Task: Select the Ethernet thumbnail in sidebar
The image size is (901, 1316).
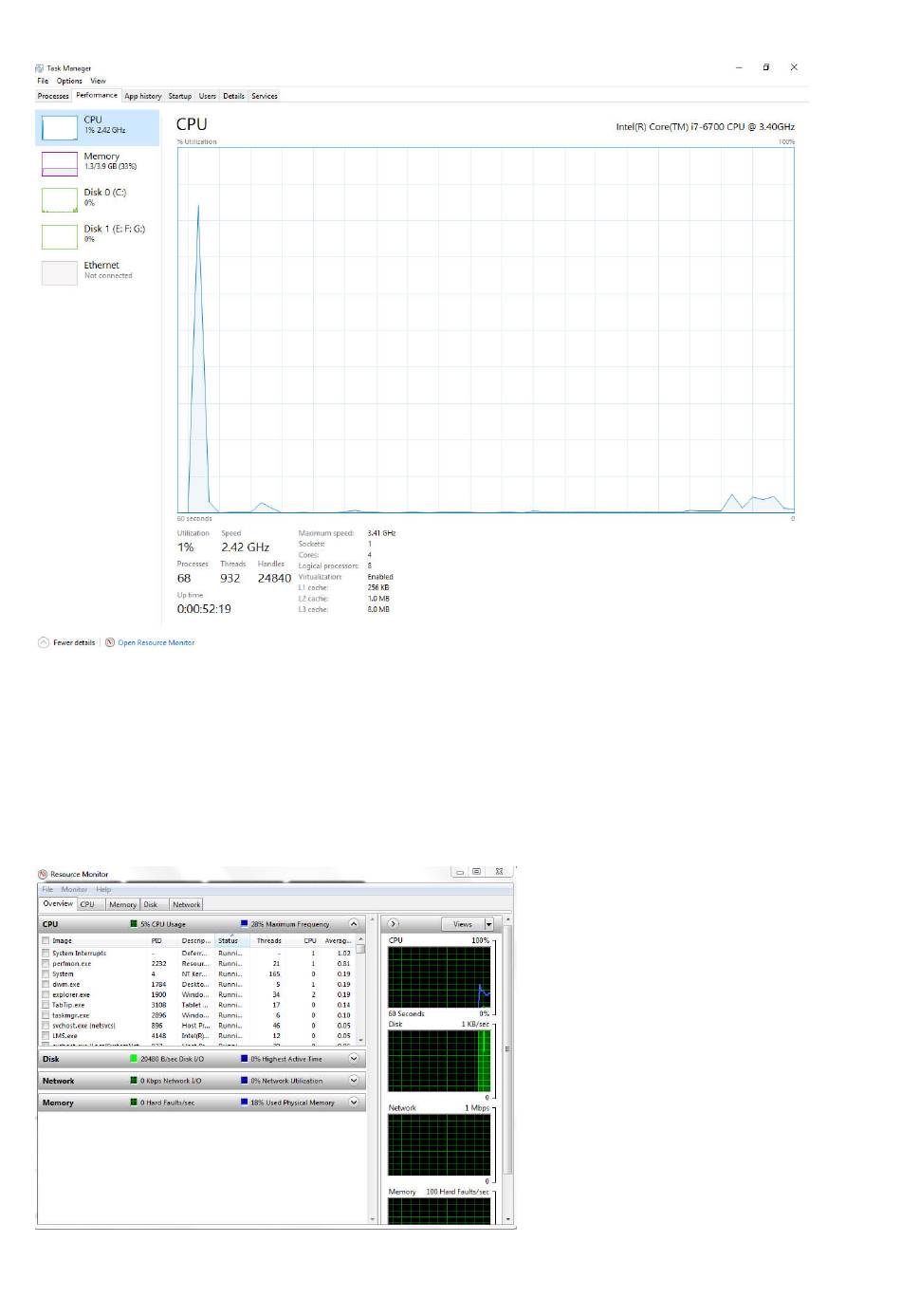Action: pyautogui.click(x=60, y=272)
